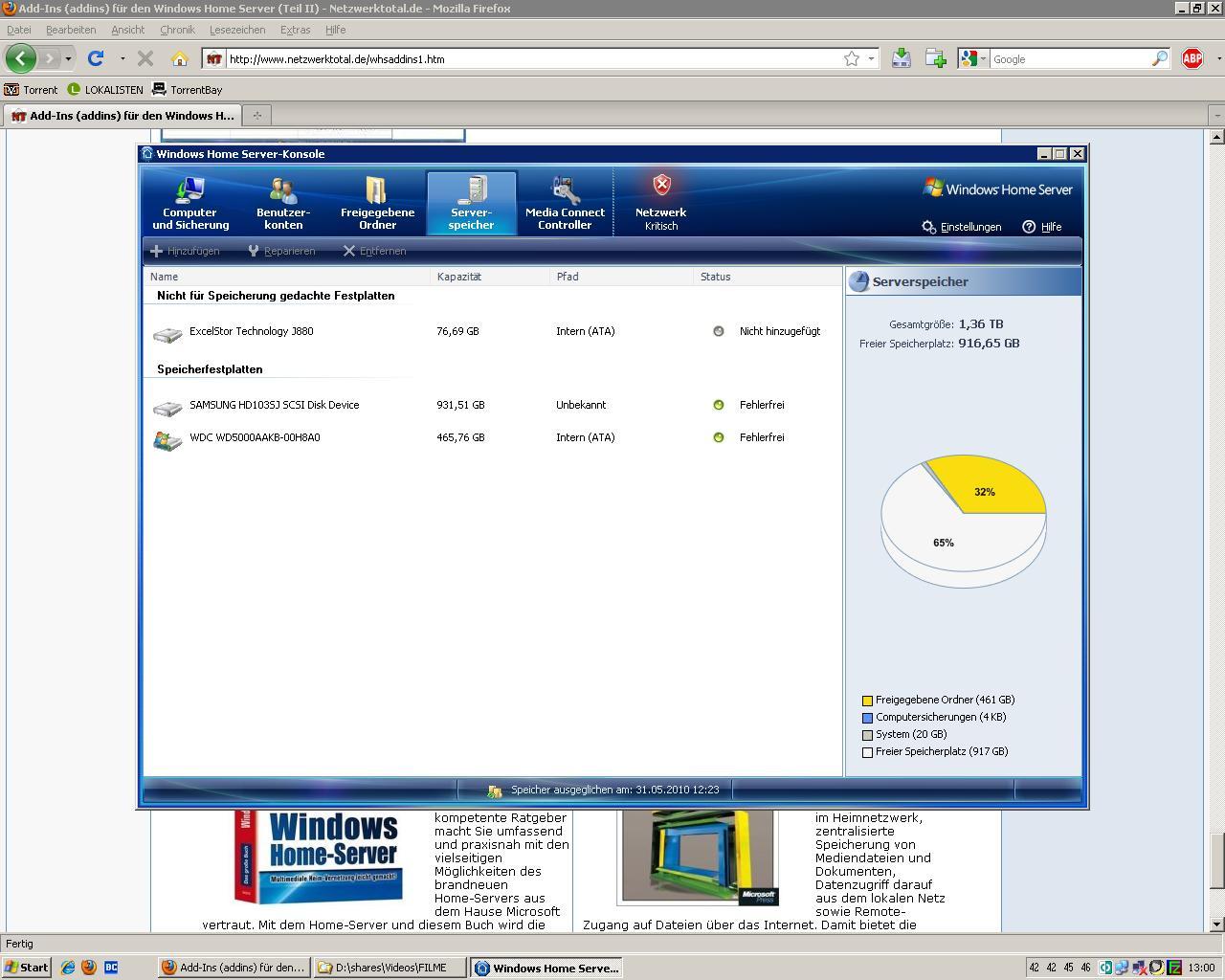1225x980 pixels.
Task: Click the Hinzufügen toolbar button
Action: coord(186,251)
